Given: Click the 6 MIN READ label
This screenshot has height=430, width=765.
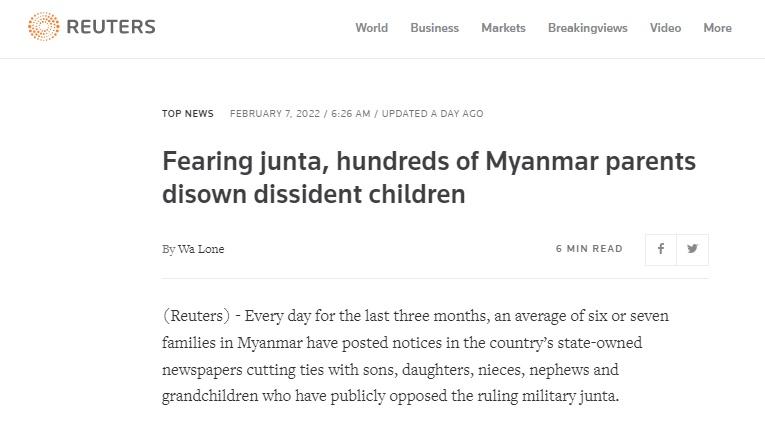Looking at the screenshot, I should [589, 249].
